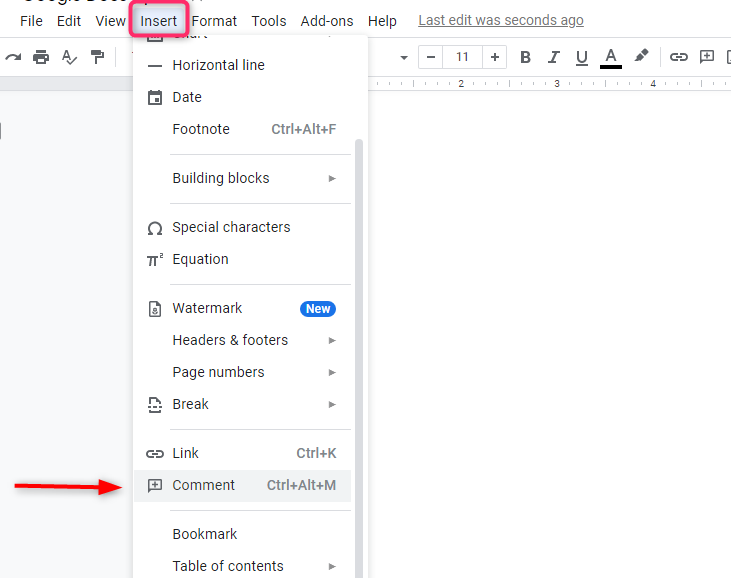This screenshot has height=578, width=731.
Task: Decrease font size with minus button
Action: click(x=431, y=57)
